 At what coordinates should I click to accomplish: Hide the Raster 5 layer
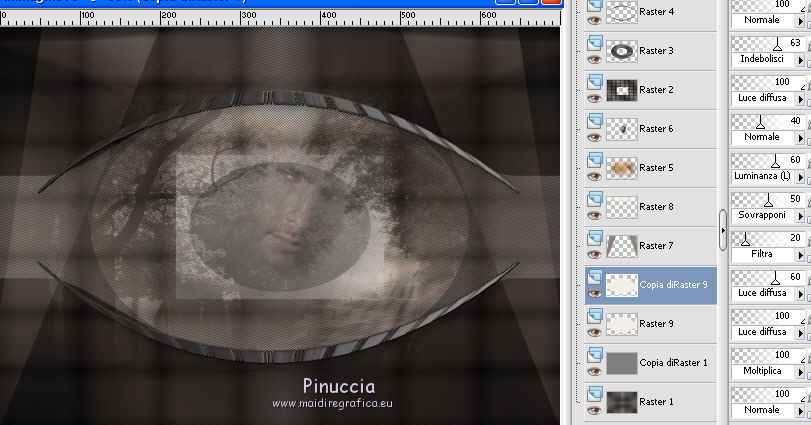(594, 177)
